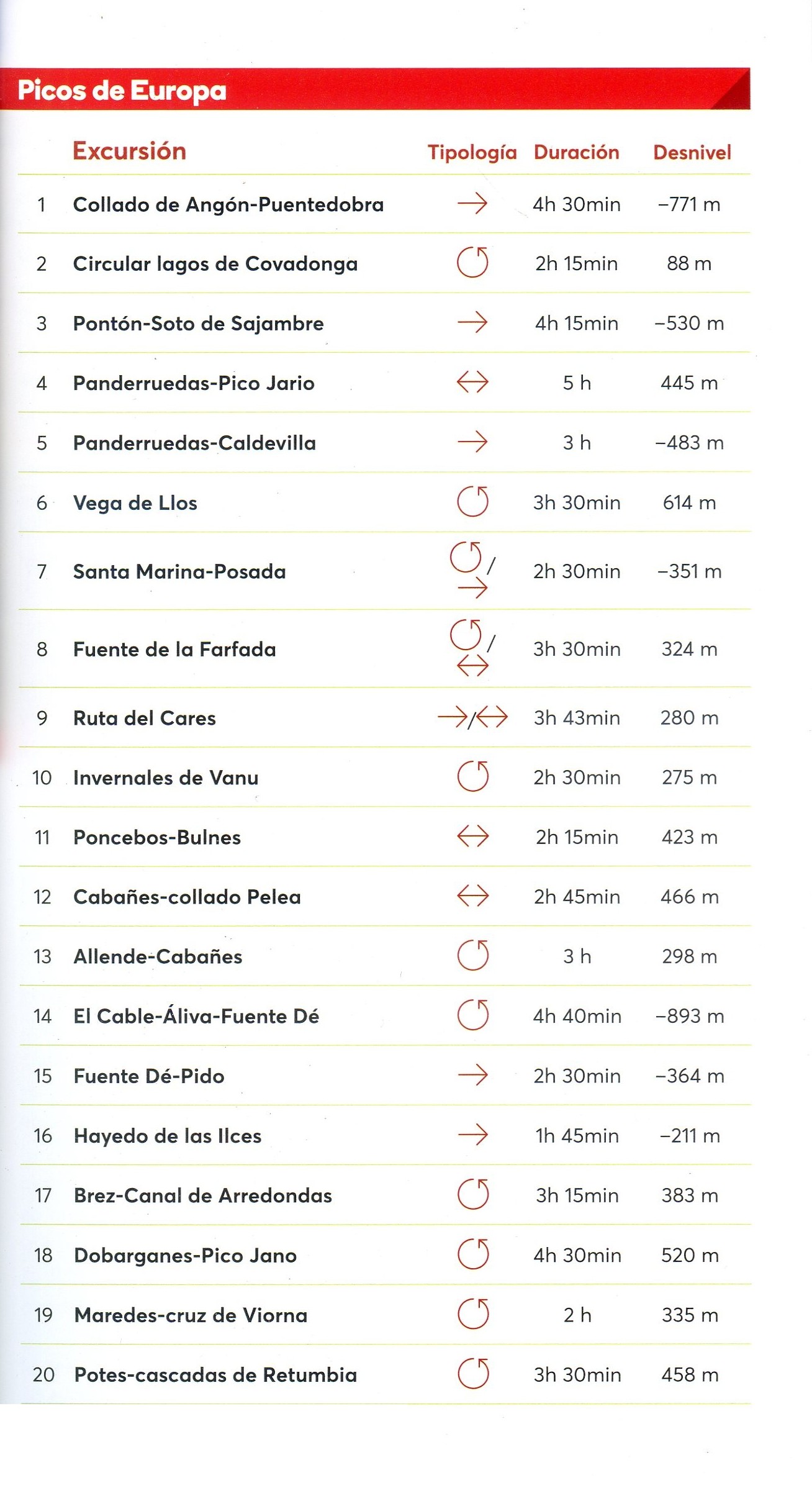
Task: Open the Brez-Canal de Arredondas route name
Action: (x=202, y=1195)
